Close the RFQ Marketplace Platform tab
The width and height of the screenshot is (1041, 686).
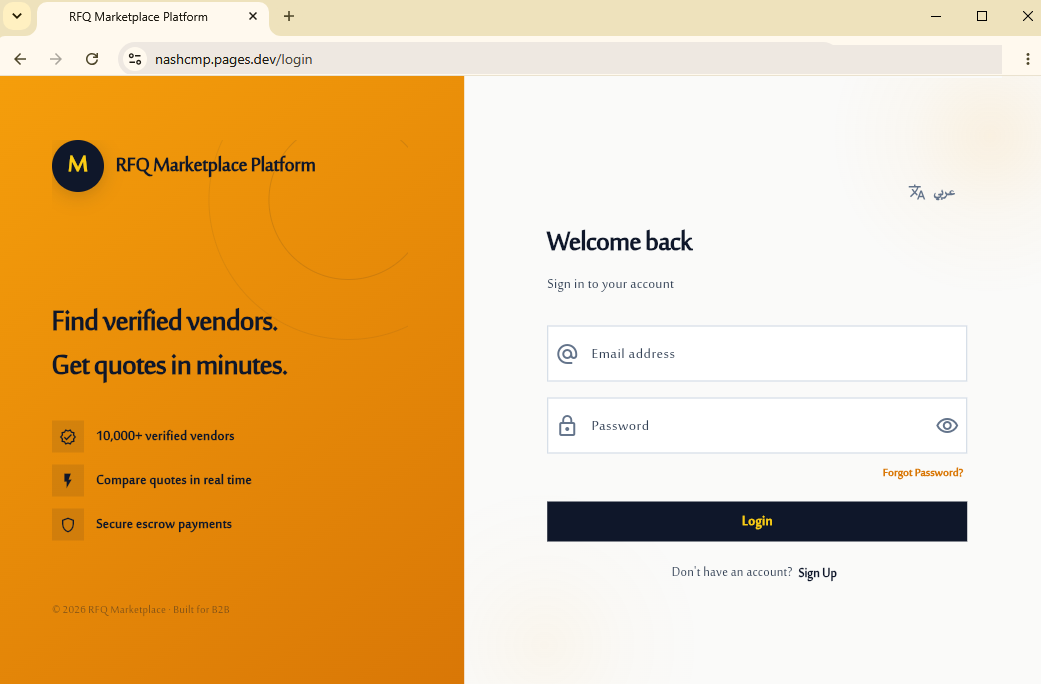253,17
